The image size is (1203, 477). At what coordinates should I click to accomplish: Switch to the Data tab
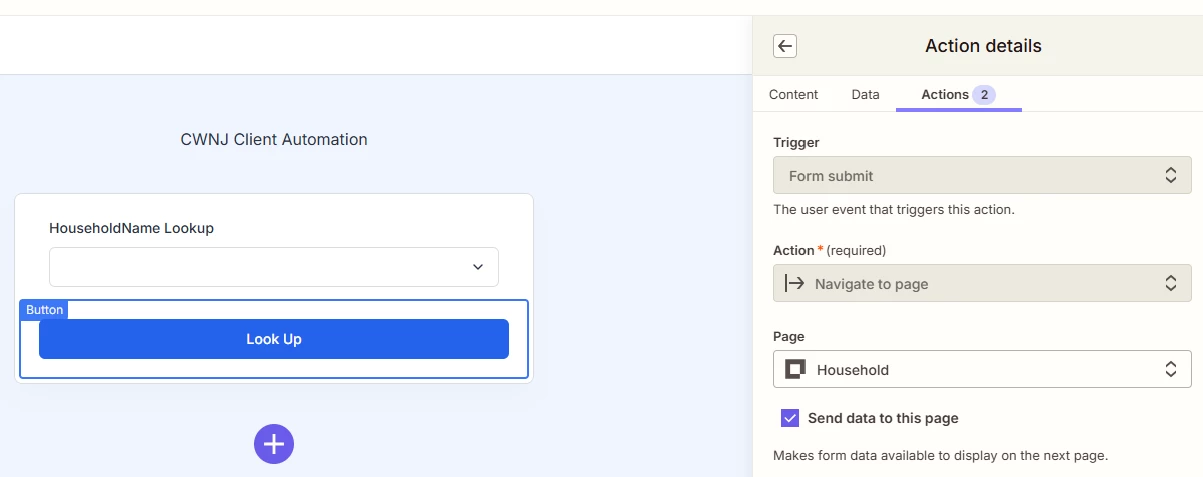(x=866, y=94)
